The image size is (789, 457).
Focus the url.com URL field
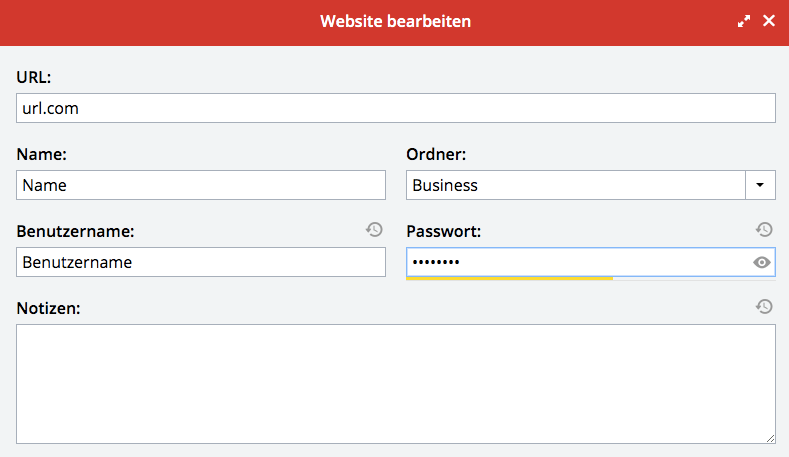pyautogui.click(x=396, y=108)
